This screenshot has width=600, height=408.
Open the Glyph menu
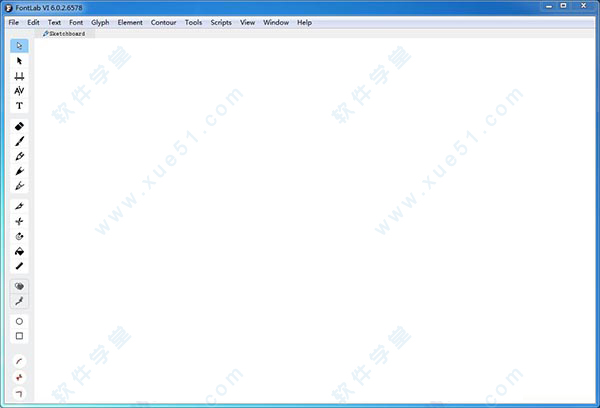tap(100, 22)
